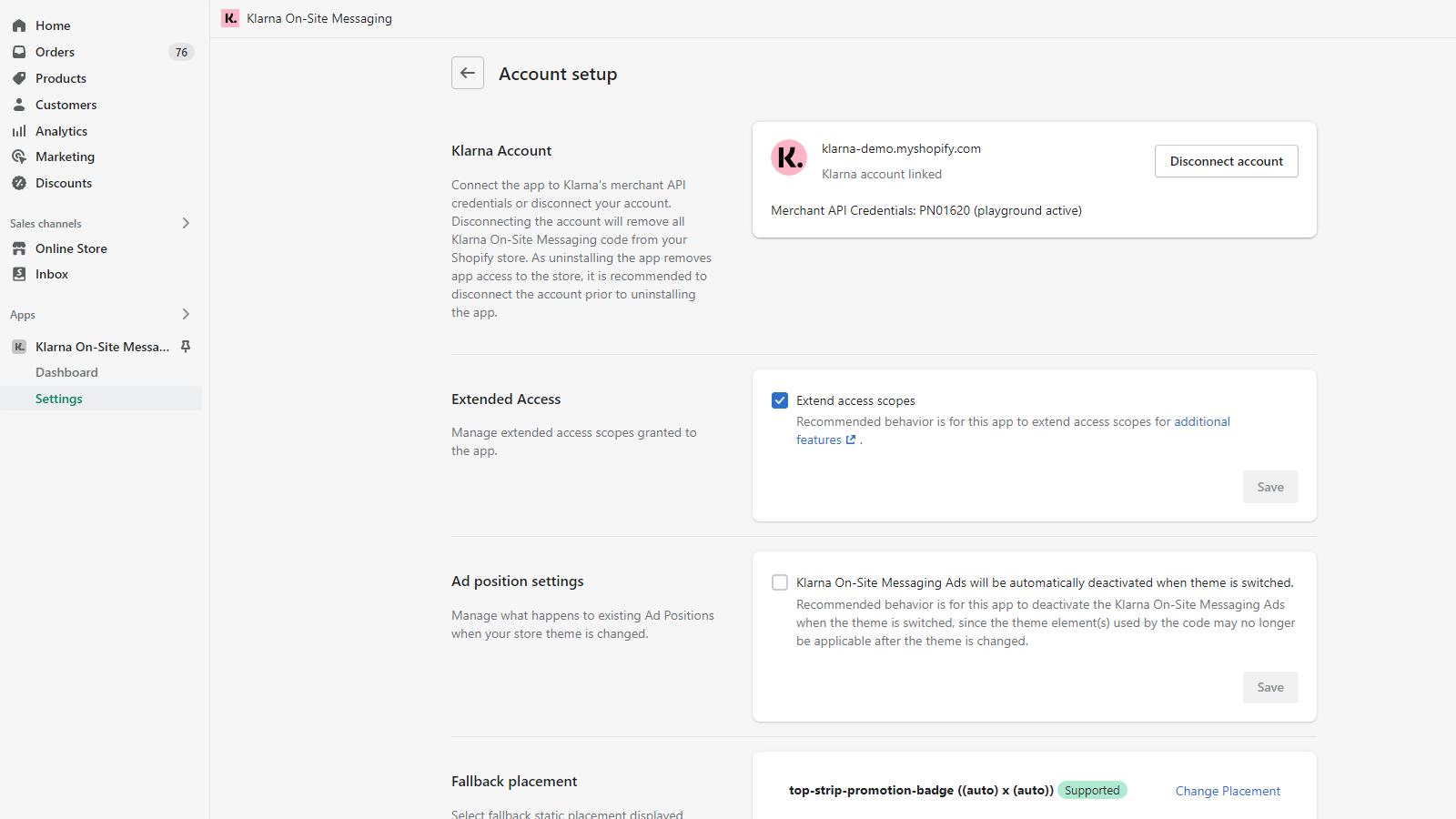The height and width of the screenshot is (819, 1456).
Task: Save the Extended Access settings
Action: 1270,487
